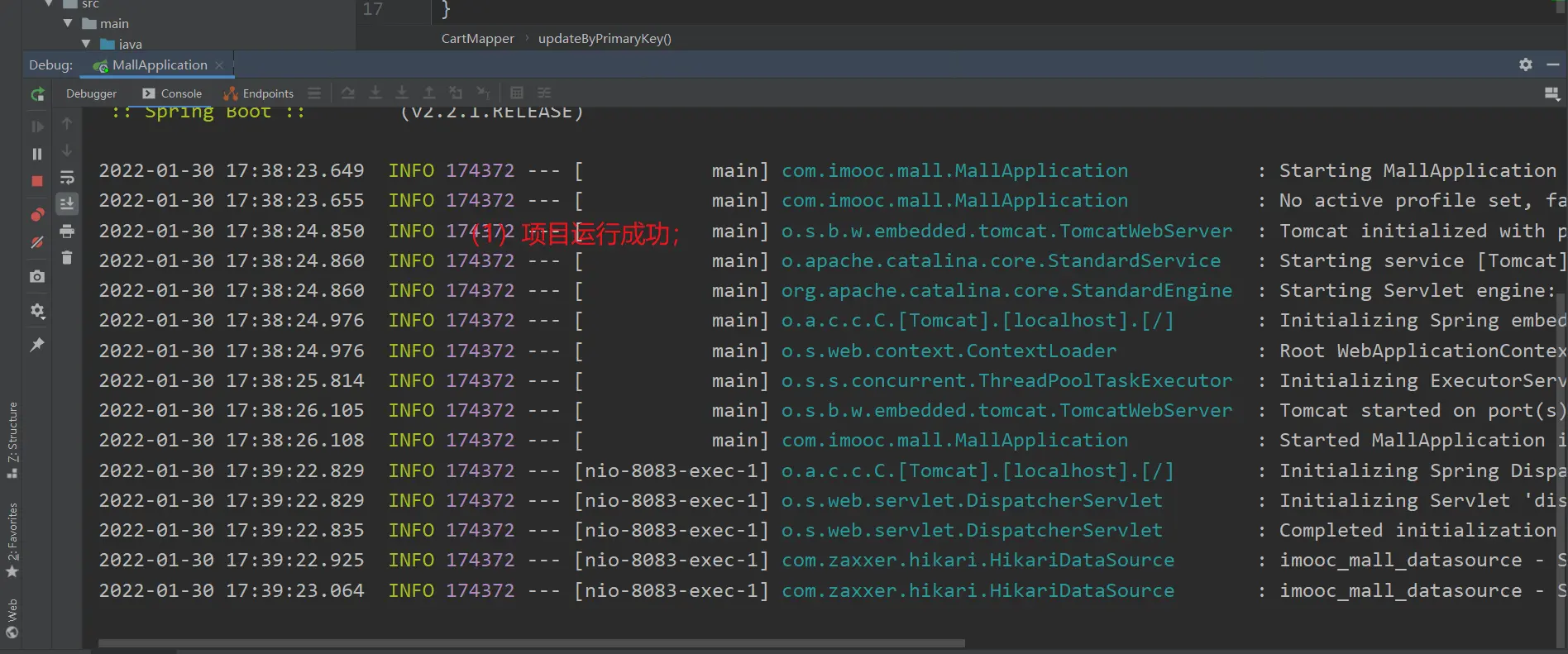Pause the running program
This screenshot has height=654, width=1568.
37,154
